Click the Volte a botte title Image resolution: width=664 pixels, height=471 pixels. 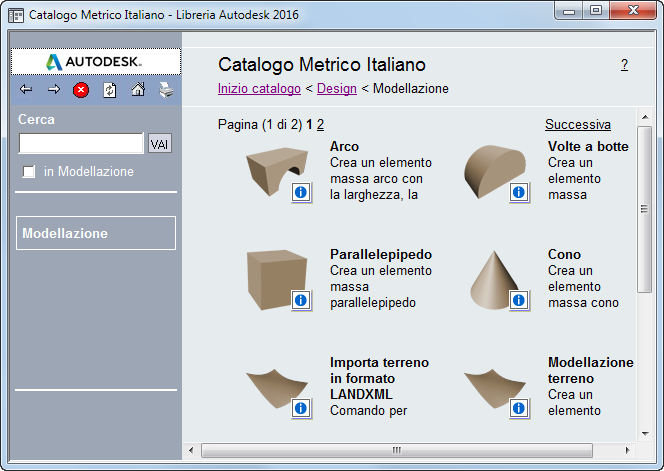tap(588, 147)
